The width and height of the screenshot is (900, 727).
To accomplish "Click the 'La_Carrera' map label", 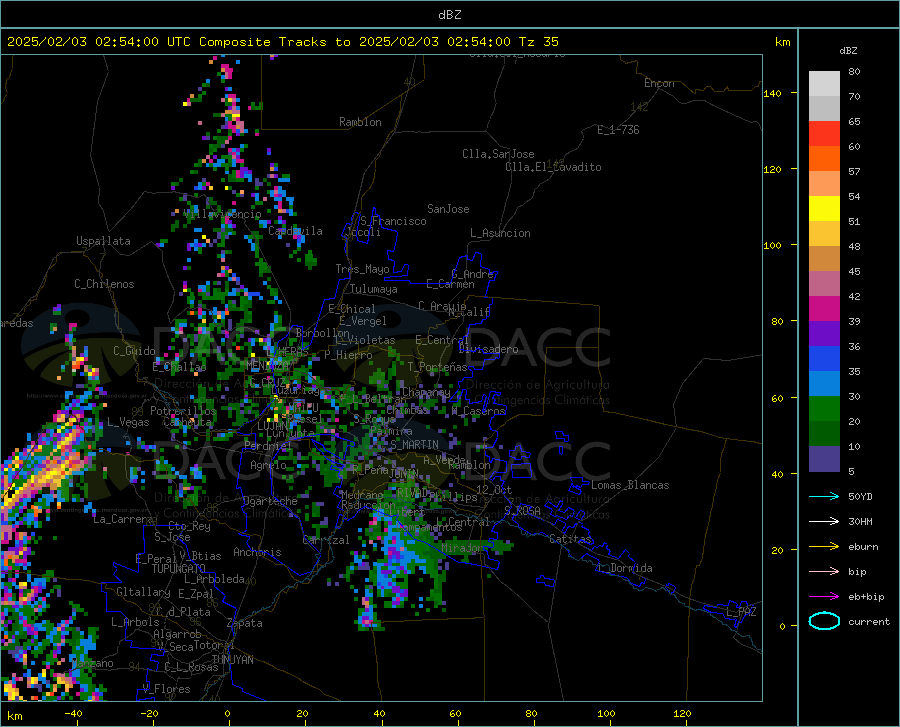I will click(123, 519).
